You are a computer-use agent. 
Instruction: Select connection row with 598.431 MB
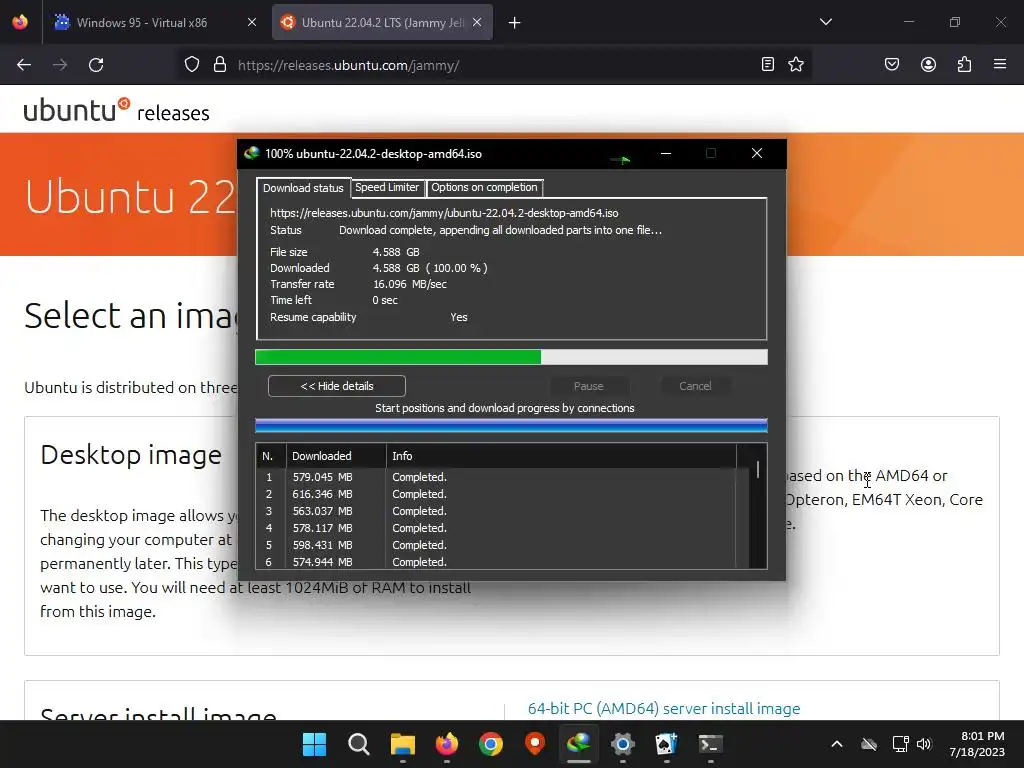click(496, 545)
